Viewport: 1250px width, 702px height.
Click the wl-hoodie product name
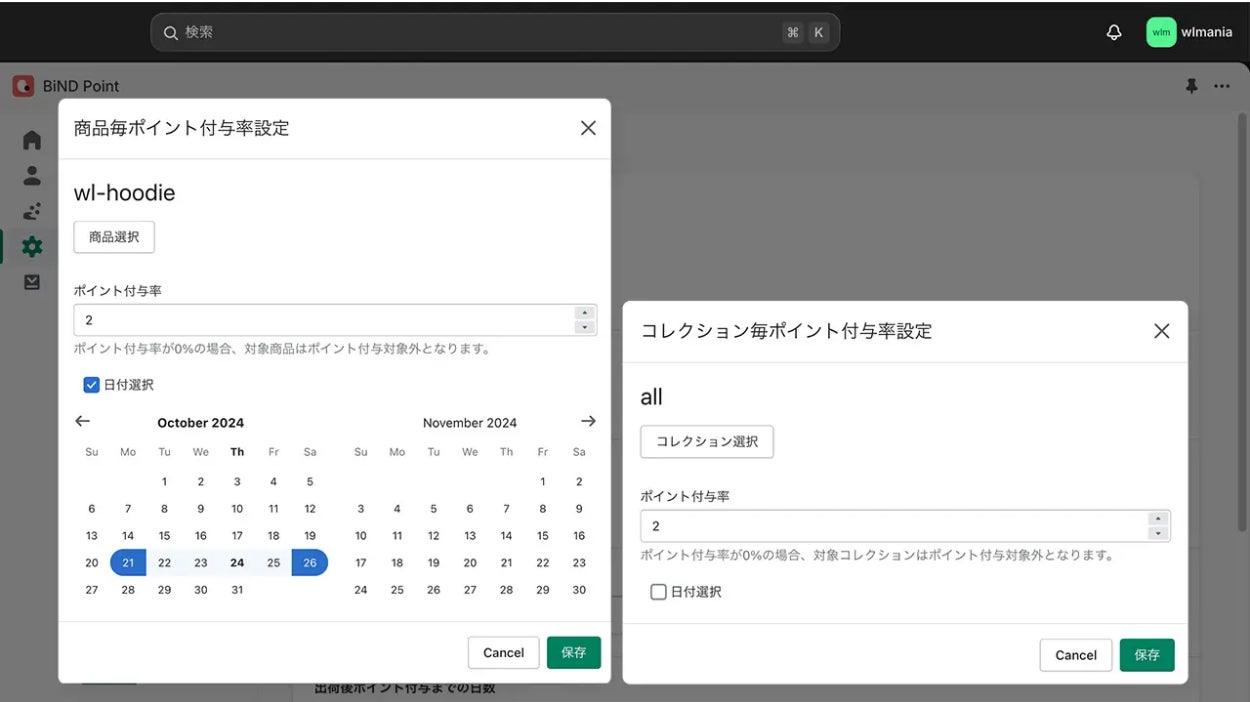125,193
